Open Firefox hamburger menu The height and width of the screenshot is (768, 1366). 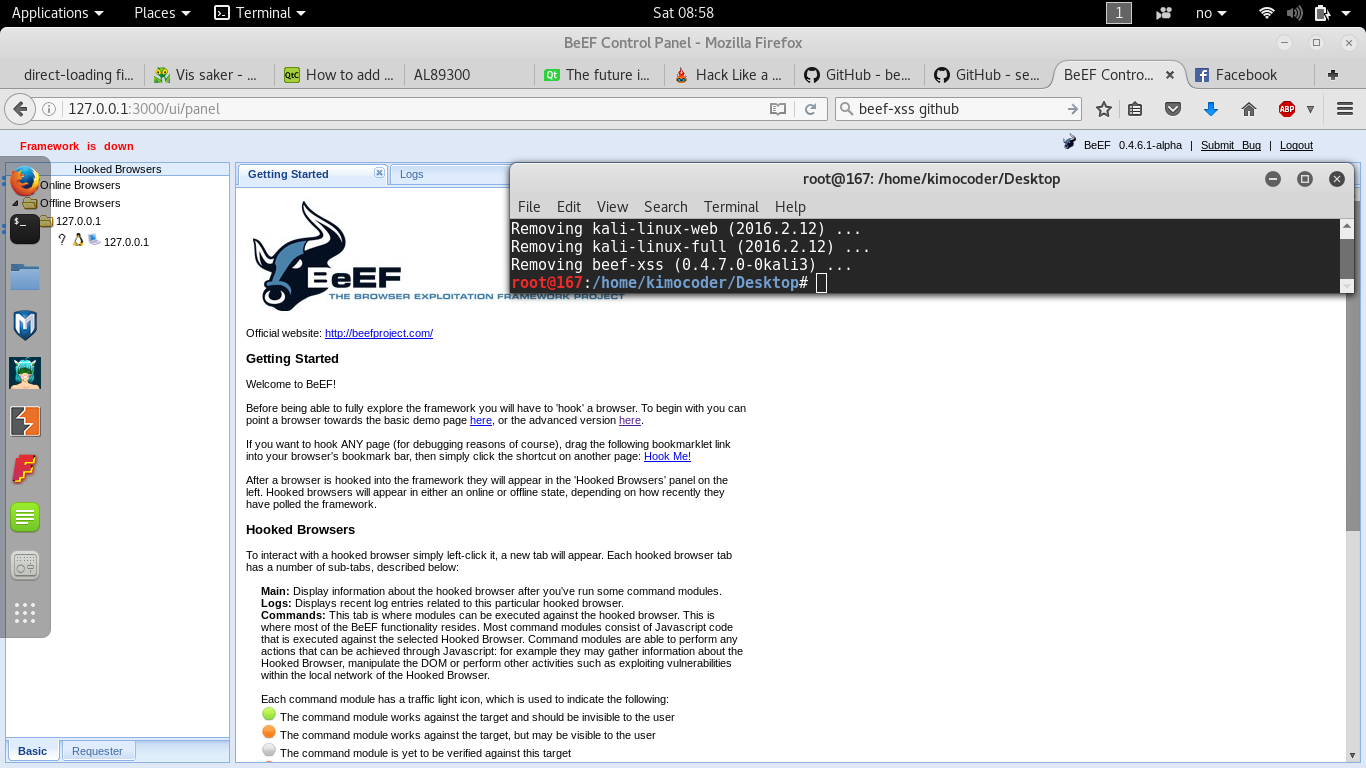coord(1345,109)
